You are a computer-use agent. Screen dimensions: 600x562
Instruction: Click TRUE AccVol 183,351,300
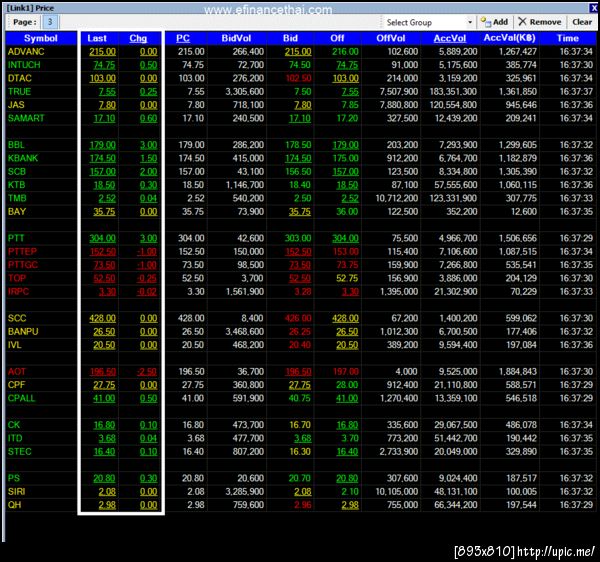pyautogui.click(x=453, y=92)
